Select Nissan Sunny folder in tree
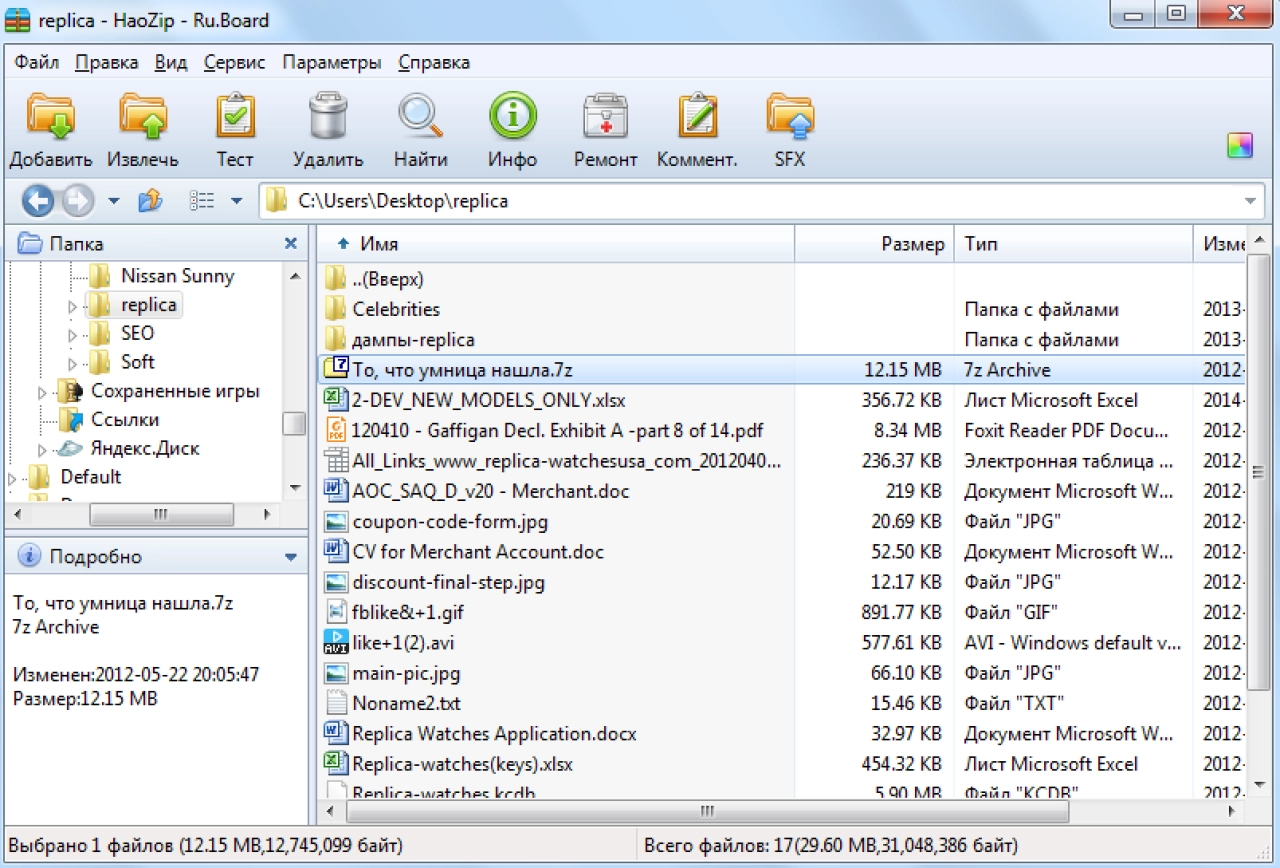The width and height of the screenshot is (1280, 868). 177,276
